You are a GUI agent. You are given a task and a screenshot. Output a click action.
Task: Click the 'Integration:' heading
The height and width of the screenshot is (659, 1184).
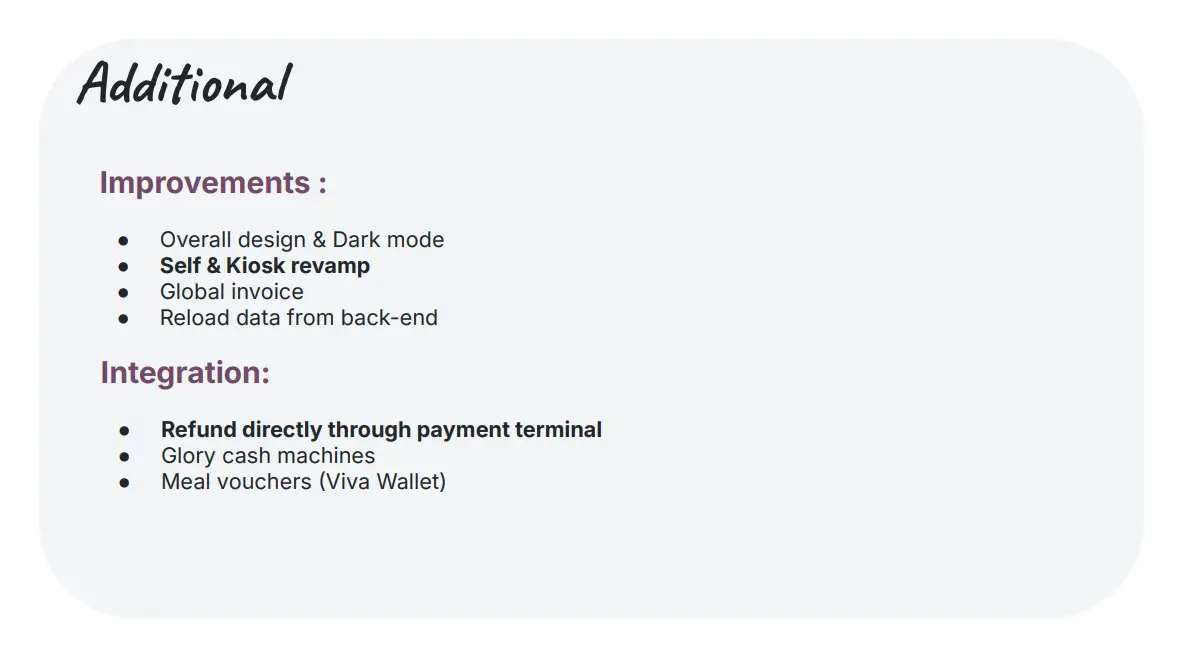click(185, 373)
